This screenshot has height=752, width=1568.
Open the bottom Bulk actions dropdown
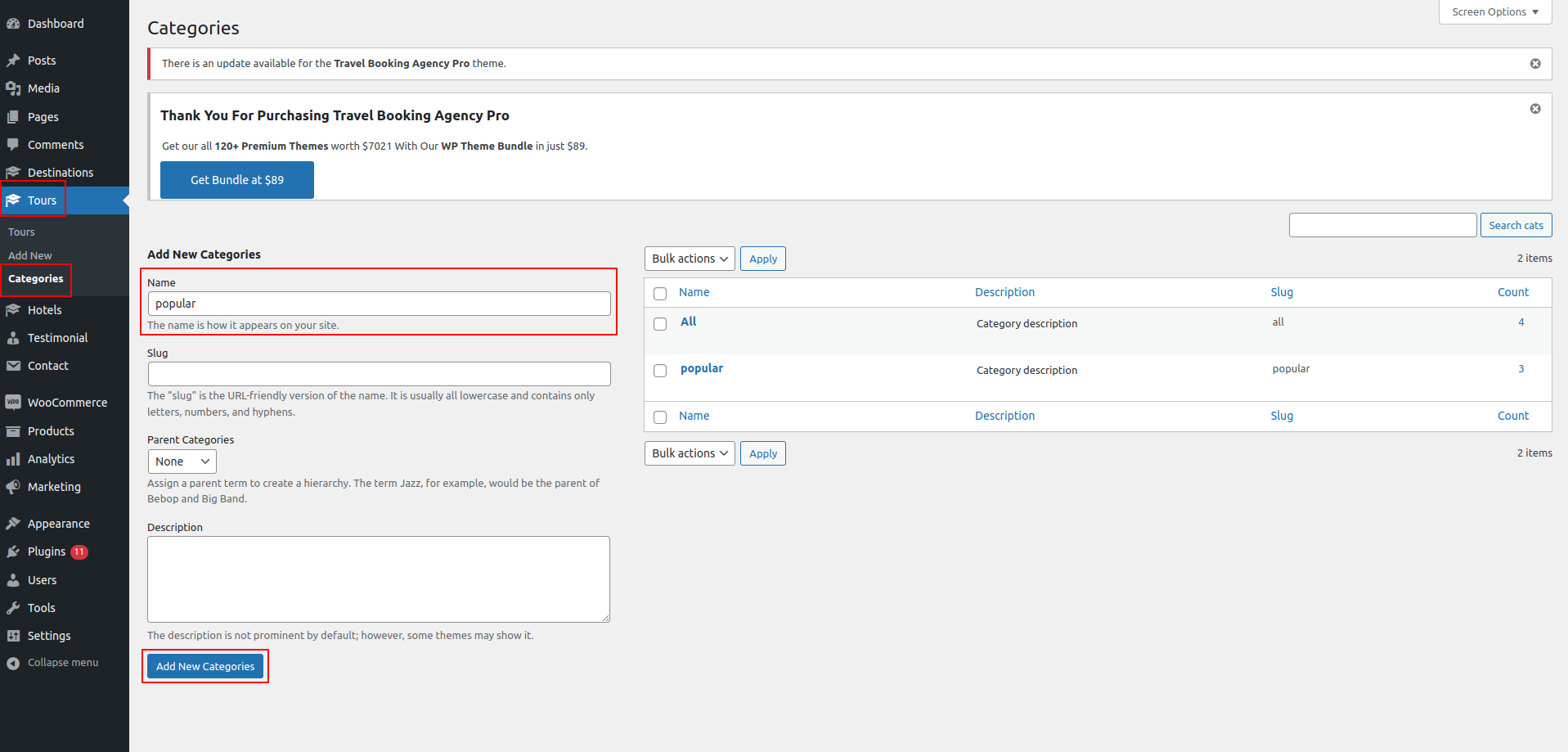click(x=690, y=453)
